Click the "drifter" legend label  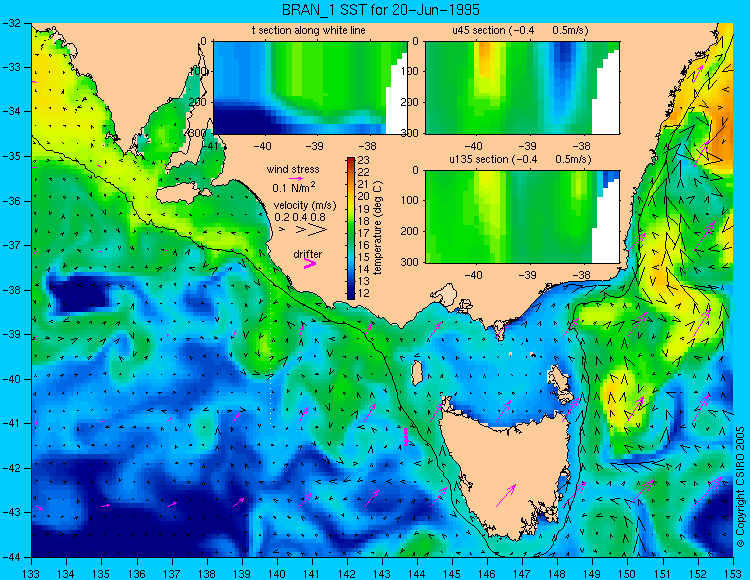(x=308, y=254)
